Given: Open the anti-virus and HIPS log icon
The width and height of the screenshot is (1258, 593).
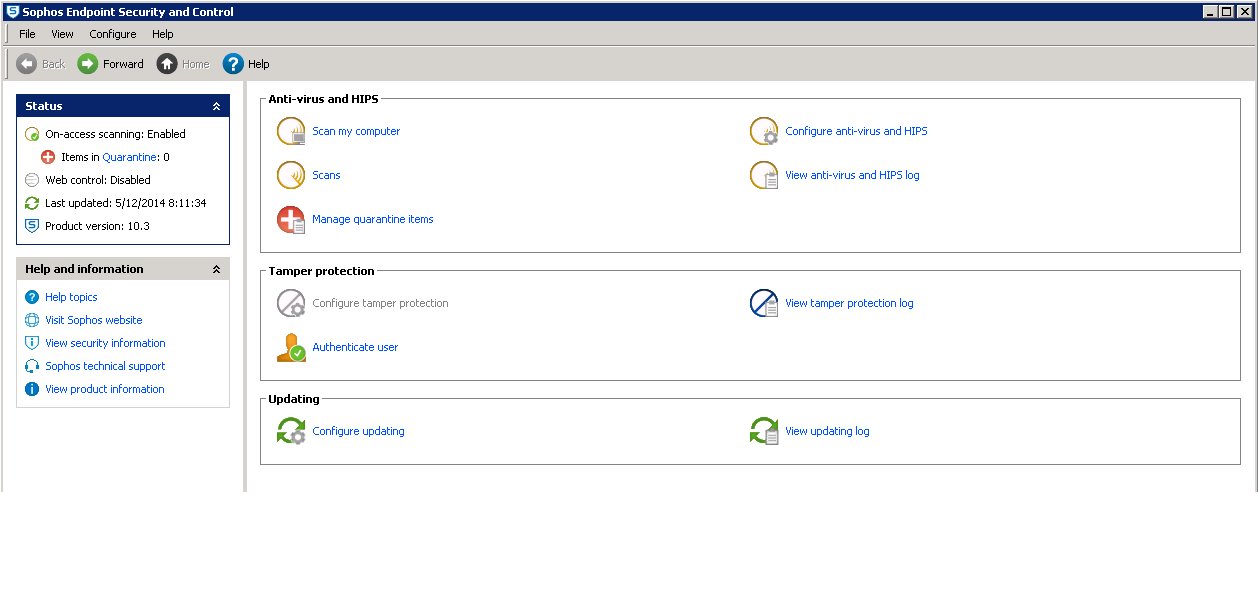Looking at the screenshot, I should coord(764,174).
